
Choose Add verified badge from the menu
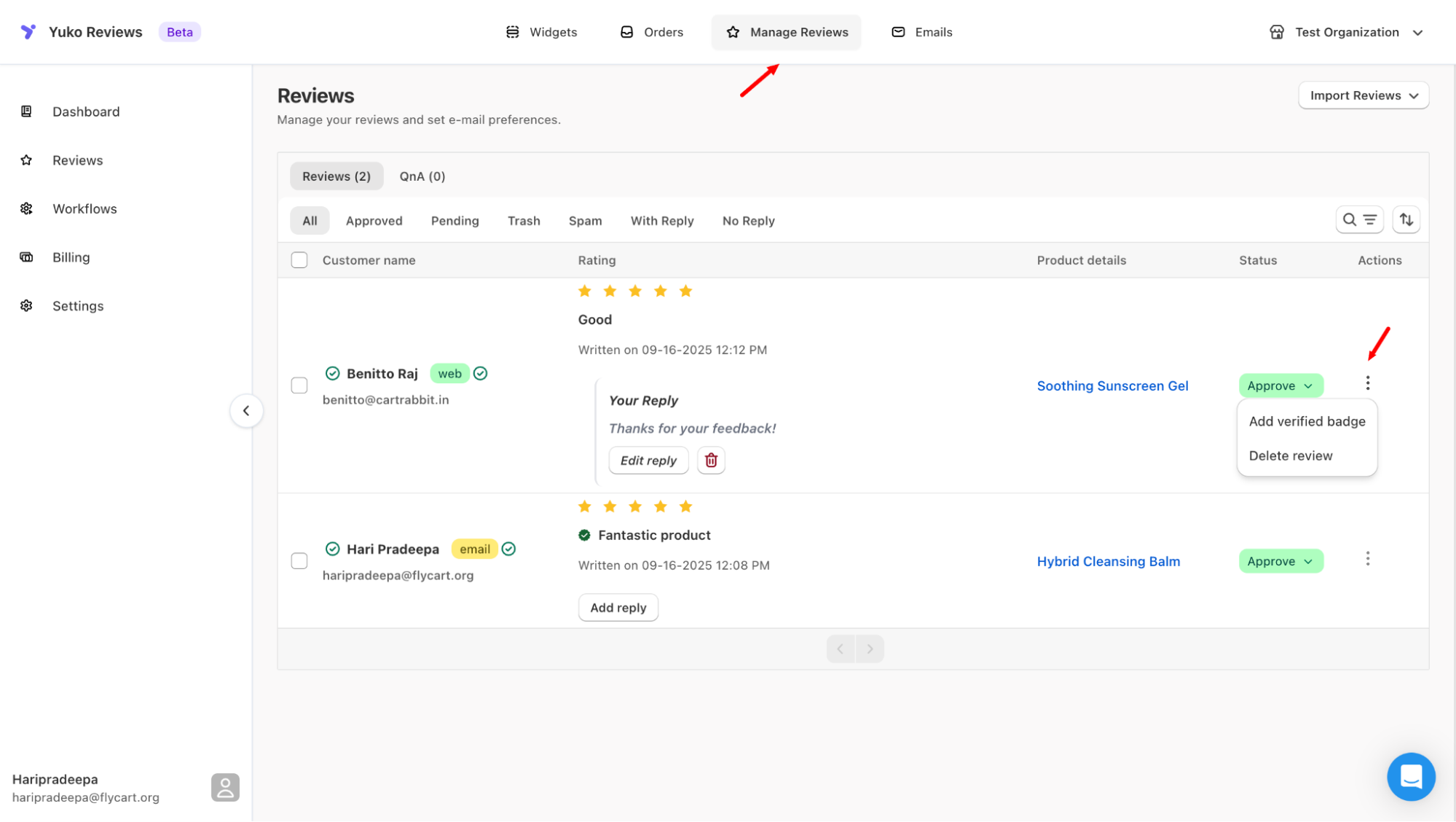(1307, 422)
